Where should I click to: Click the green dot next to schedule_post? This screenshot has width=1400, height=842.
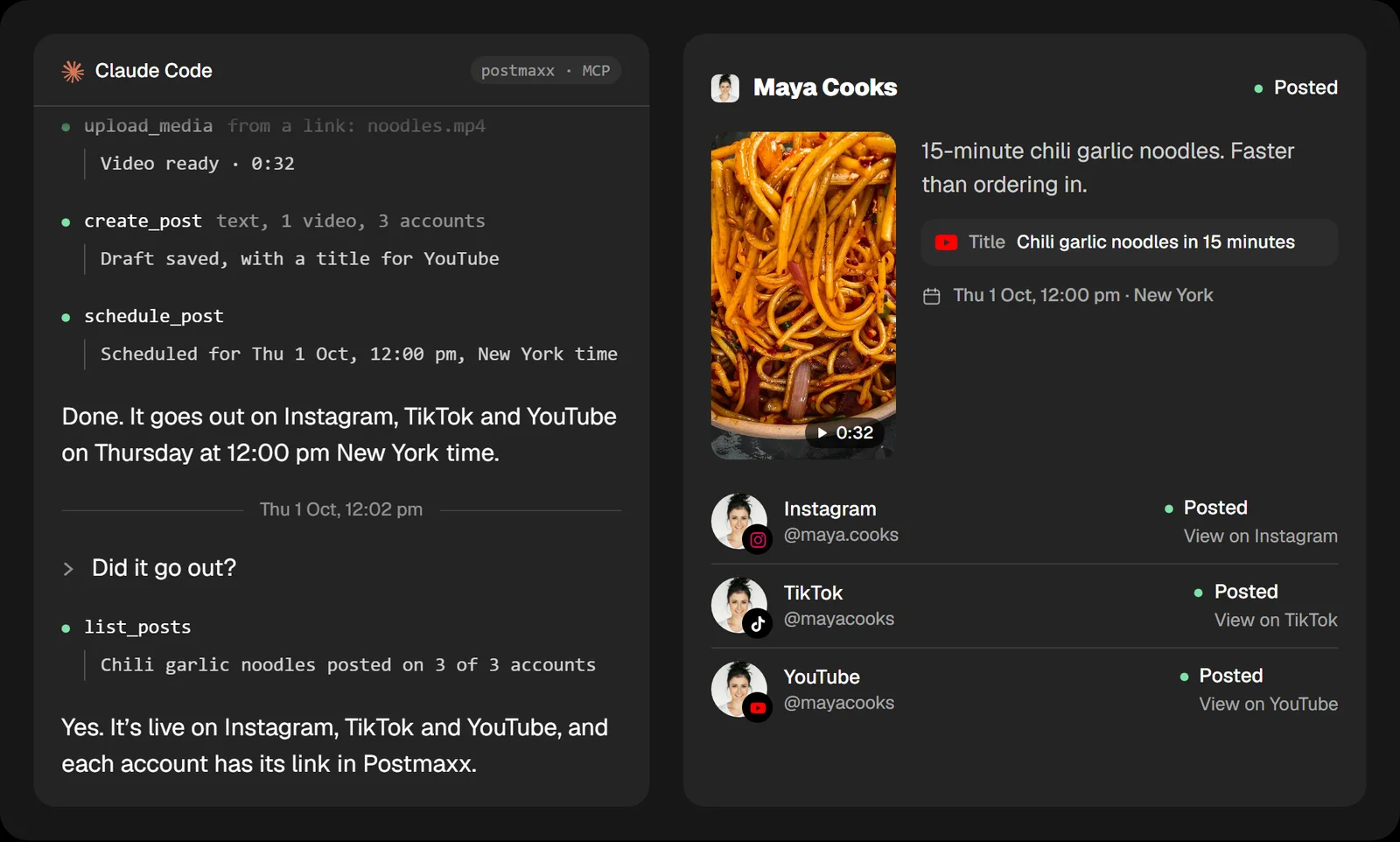pos(66,318)
